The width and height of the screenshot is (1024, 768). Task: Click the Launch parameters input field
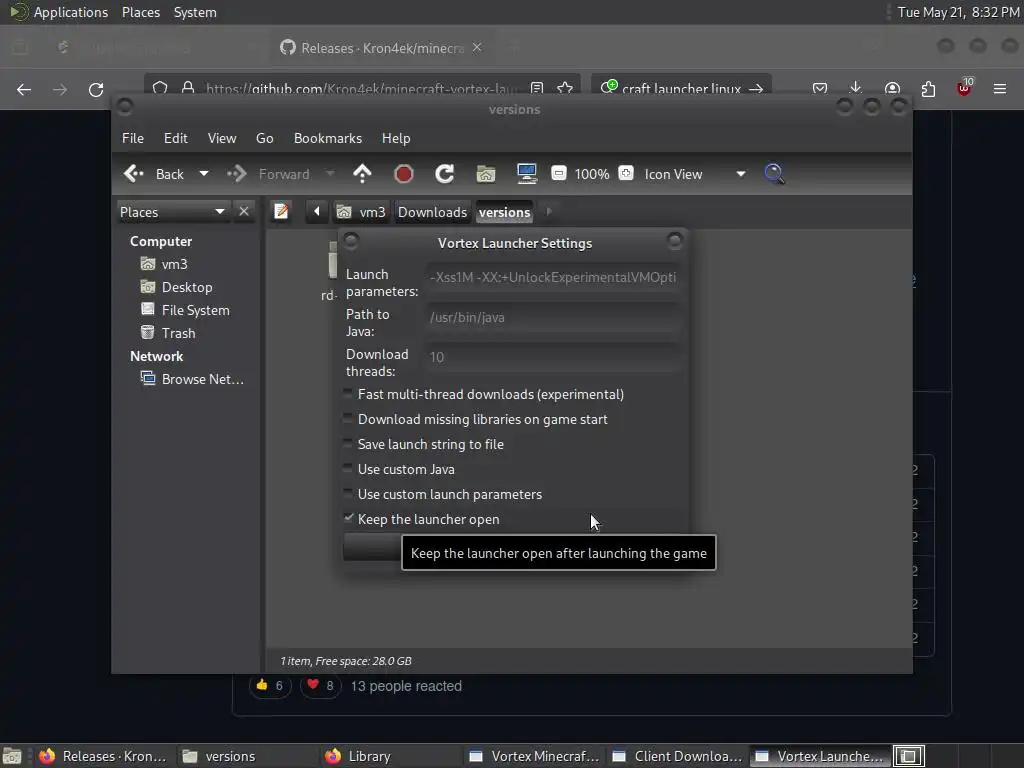tap(552, 278)
